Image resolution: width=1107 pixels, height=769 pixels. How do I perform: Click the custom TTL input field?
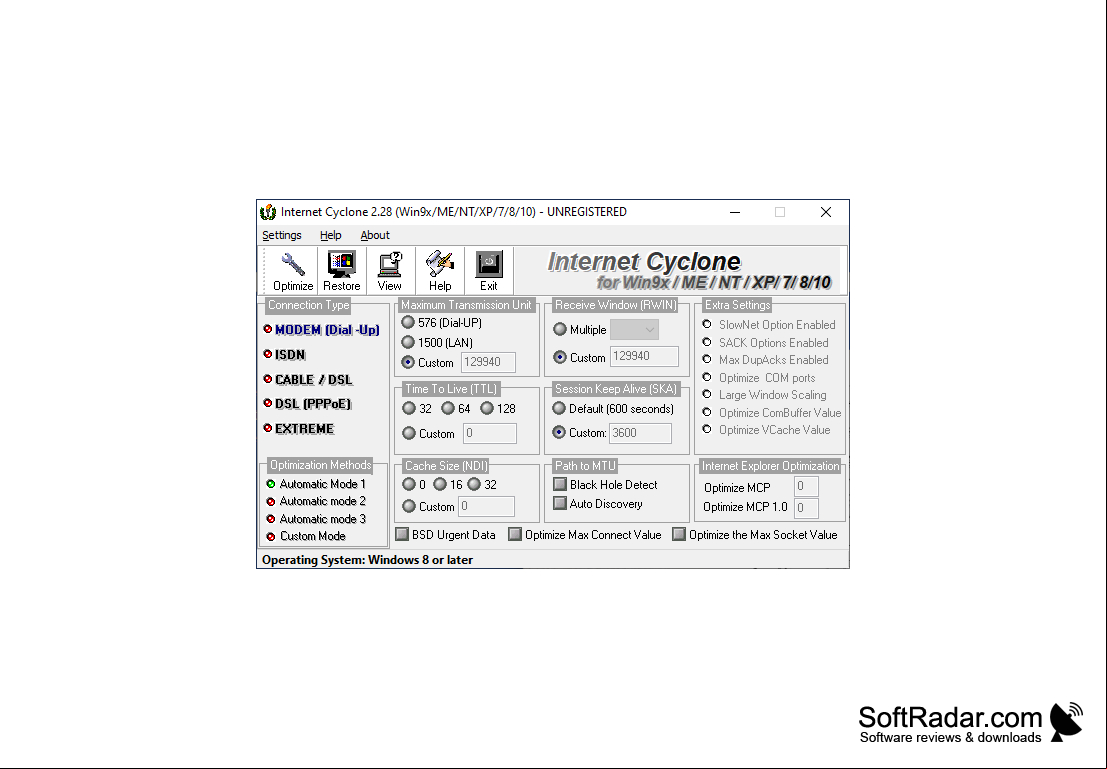(x=489, y=434)
